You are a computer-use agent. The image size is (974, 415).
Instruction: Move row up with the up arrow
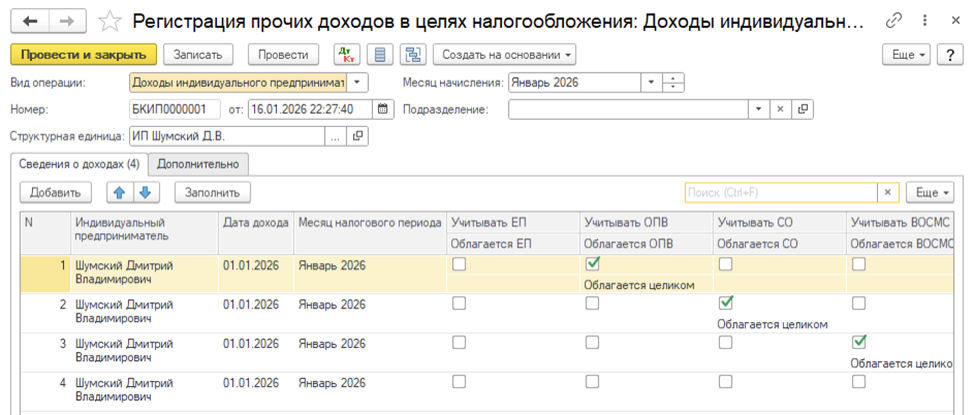[121, 192]
